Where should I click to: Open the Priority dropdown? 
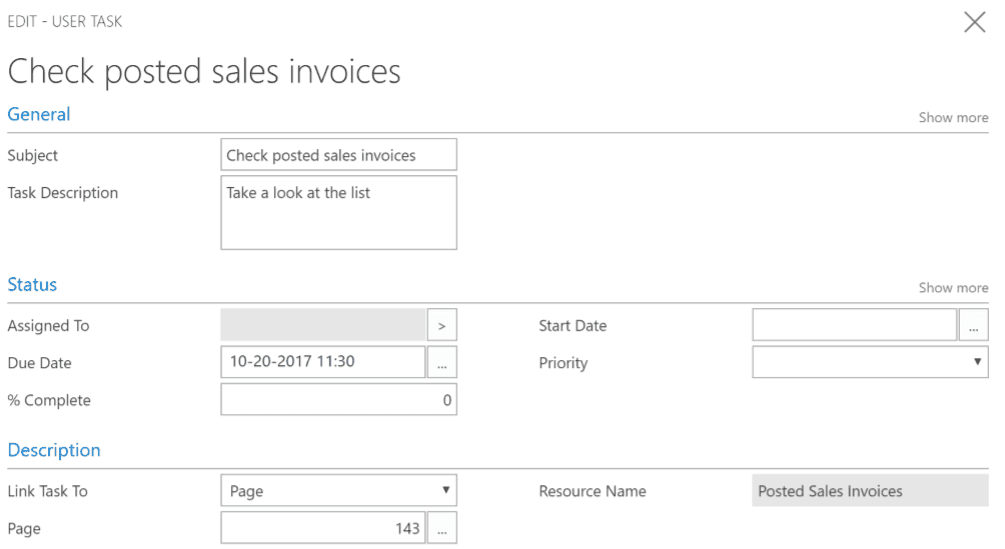[x=870, y=362]
